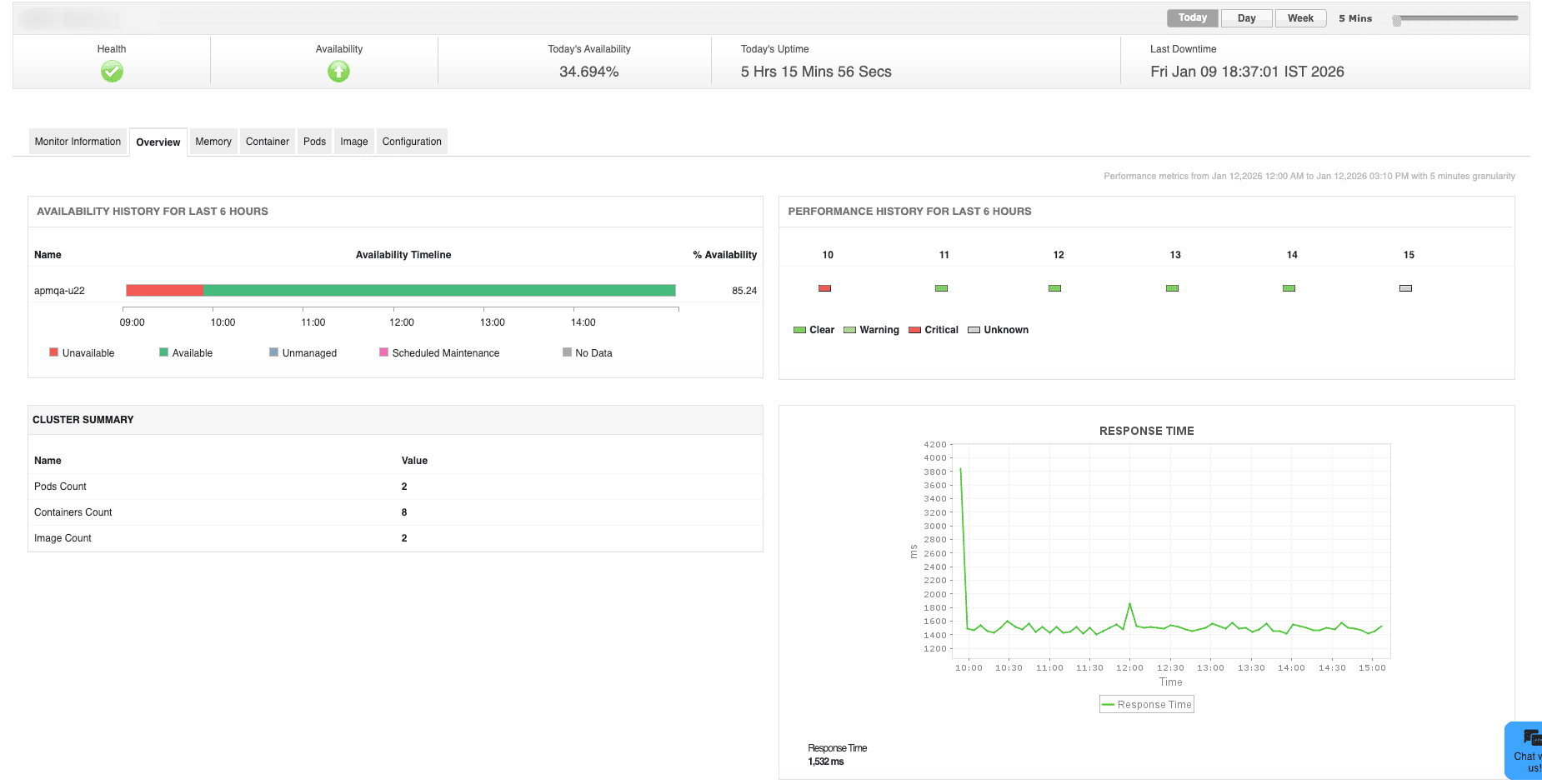Select the Today time range button
The width and height of the screenshot is (1542, 784).
coord(1192,17)
